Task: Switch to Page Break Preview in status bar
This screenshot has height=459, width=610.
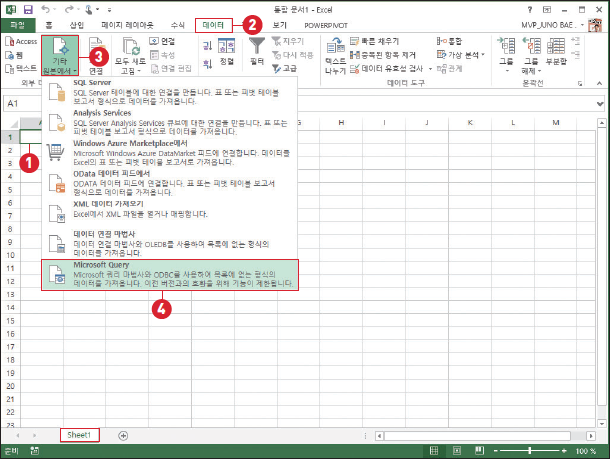Action: click(x=479, y=450)
